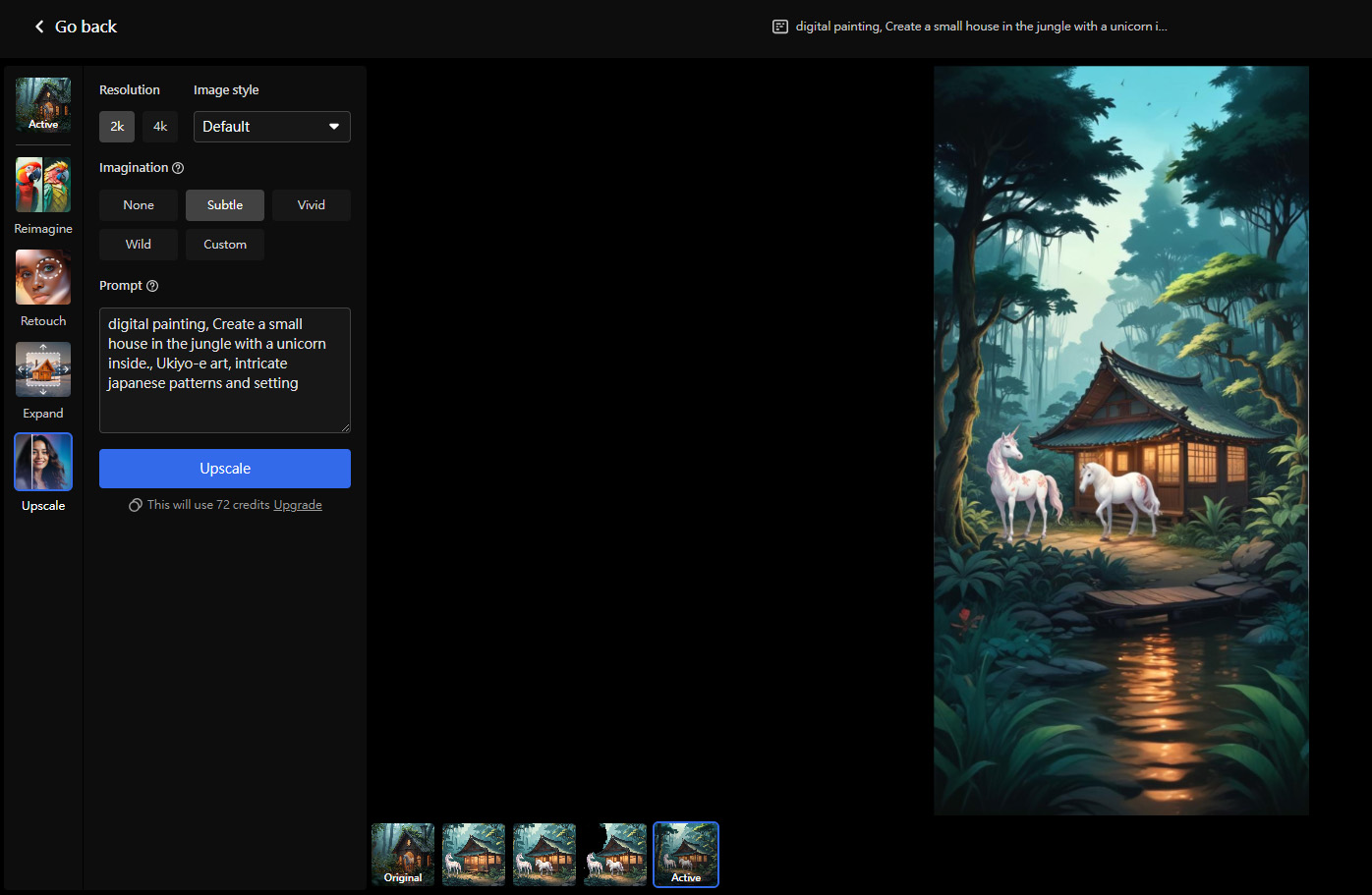Screen dimensions: 1372x895
Task: Click the prompt details icon in header
Action: (x=780, y=27)
